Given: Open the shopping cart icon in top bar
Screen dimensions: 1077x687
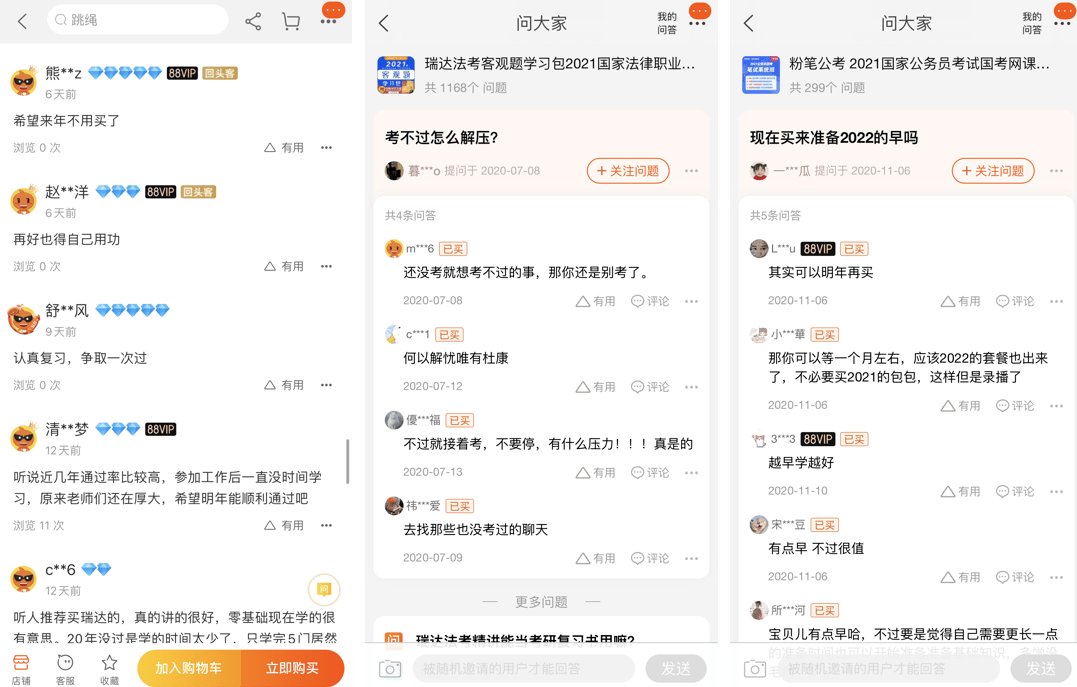Looking at the screenshot, I should coord(291,21).
